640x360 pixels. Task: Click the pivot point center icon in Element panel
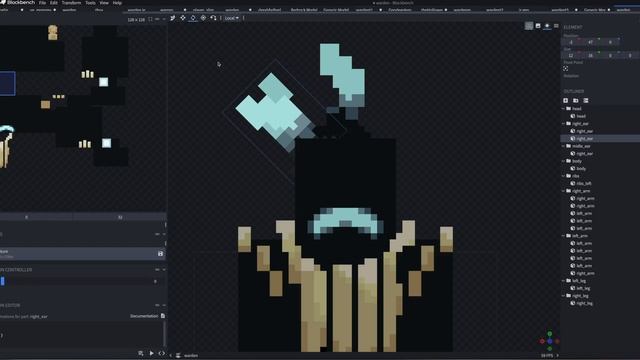tap(566, 69)
